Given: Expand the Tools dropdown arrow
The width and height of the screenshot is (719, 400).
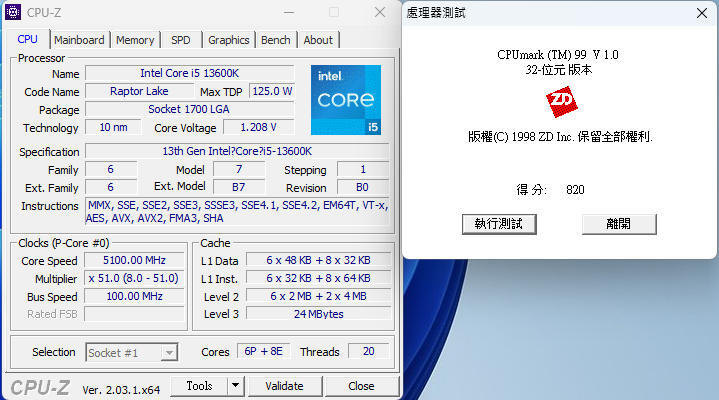Looking at the screenshot, I should 235,386.
